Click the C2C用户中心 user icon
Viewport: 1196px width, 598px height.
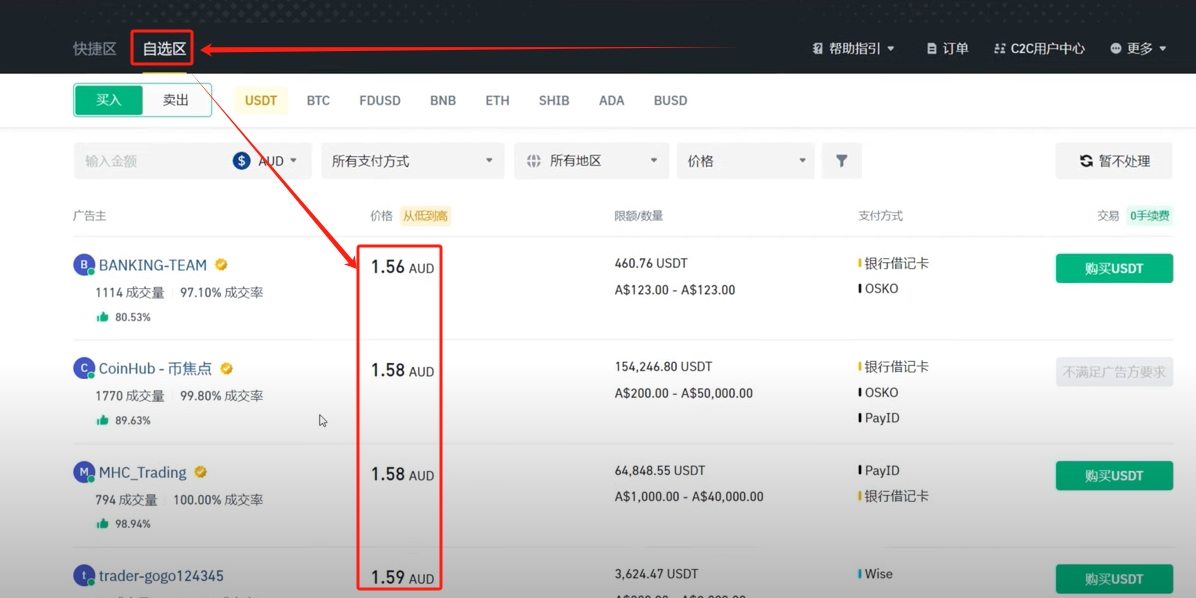click(1000, 48)
